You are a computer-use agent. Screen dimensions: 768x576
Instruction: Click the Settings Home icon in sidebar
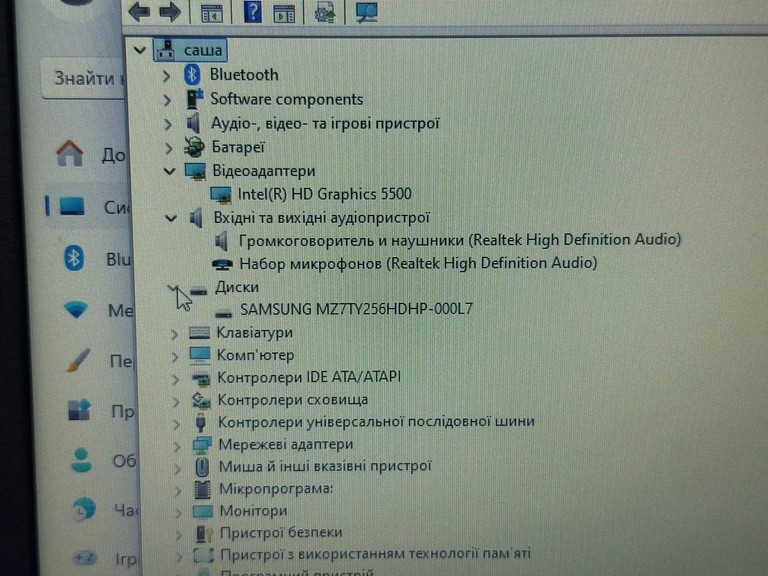click(x=70, y=154)
